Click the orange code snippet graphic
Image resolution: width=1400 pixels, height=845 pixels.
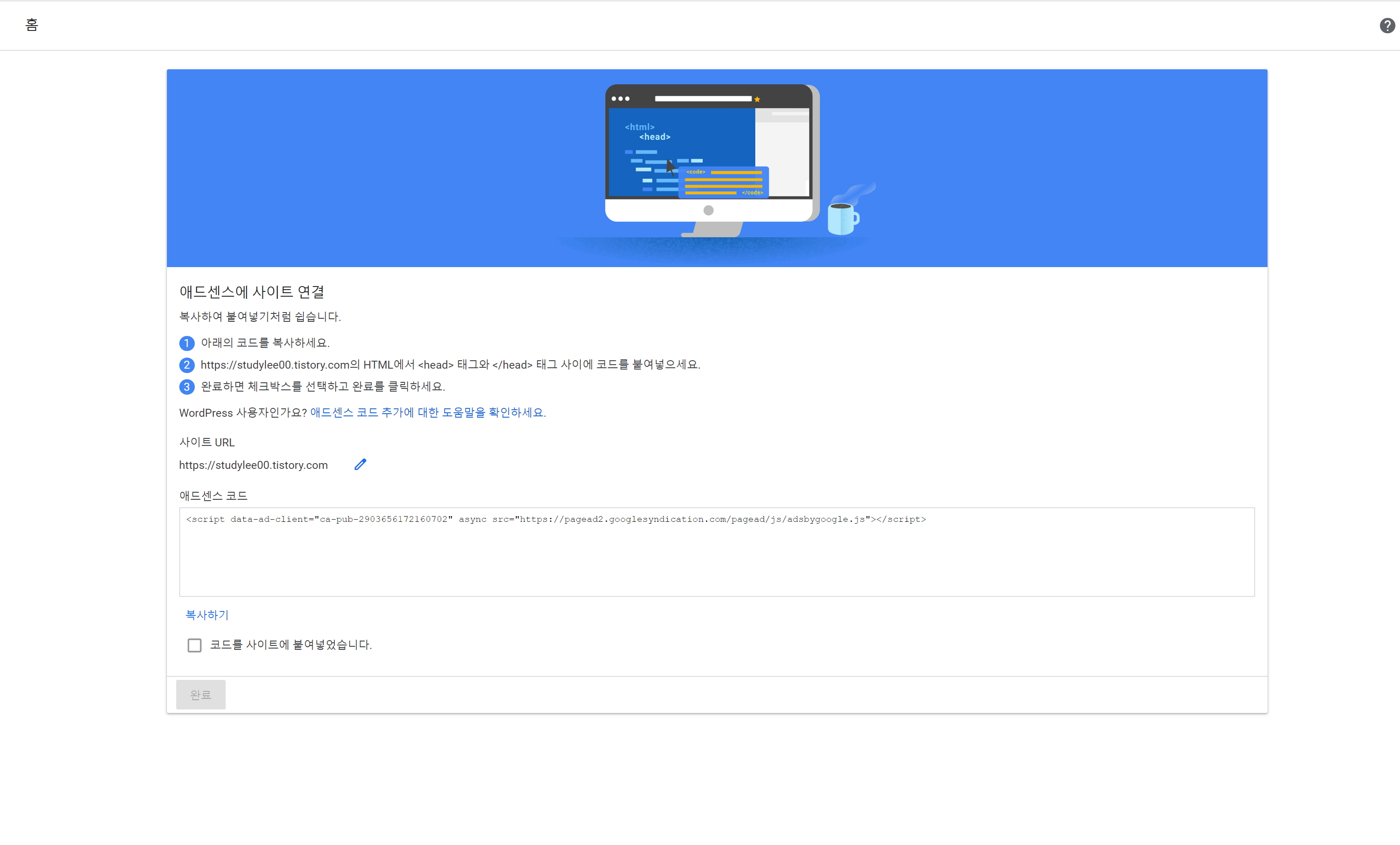coord(723,182)
